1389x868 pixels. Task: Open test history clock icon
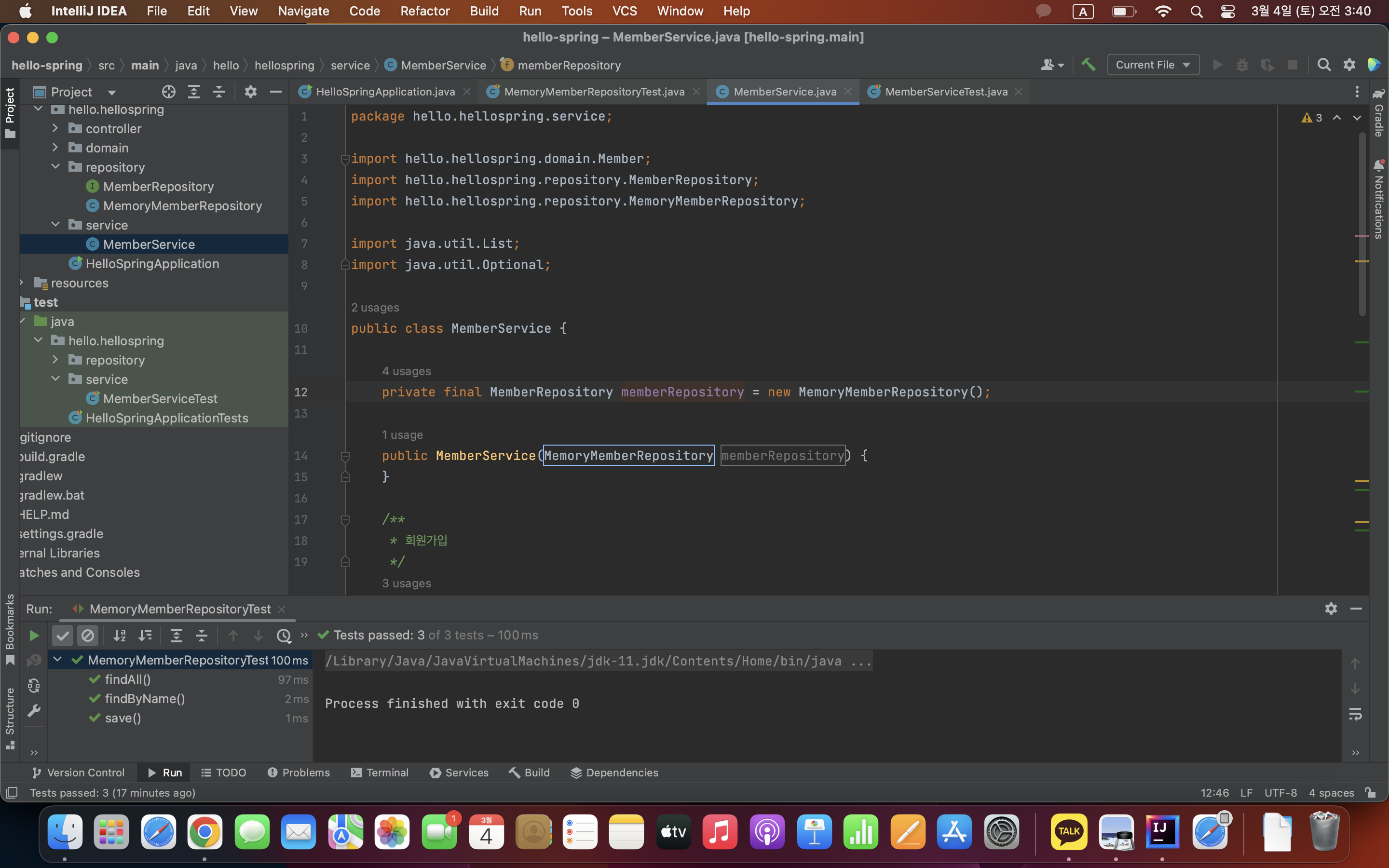click(x=284, y=636)
